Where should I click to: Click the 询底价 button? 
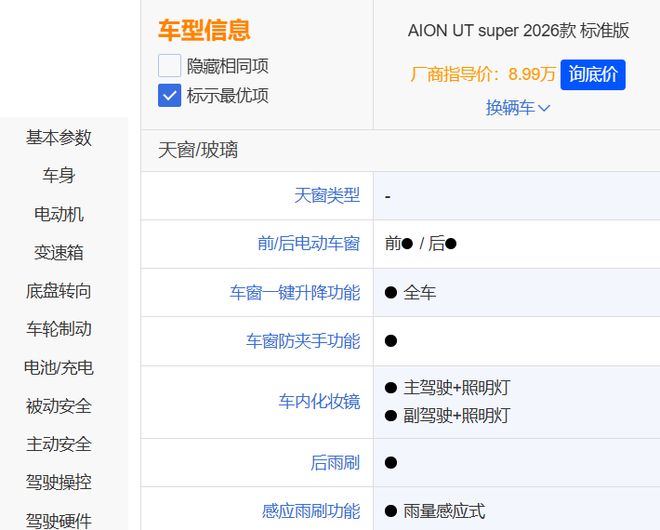(593, 75)
